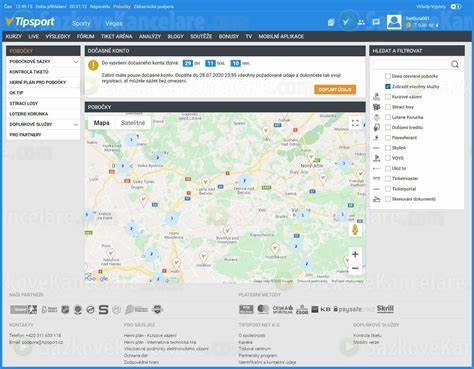
Task: Zoom out the map with minus
Action: [355, 268]
